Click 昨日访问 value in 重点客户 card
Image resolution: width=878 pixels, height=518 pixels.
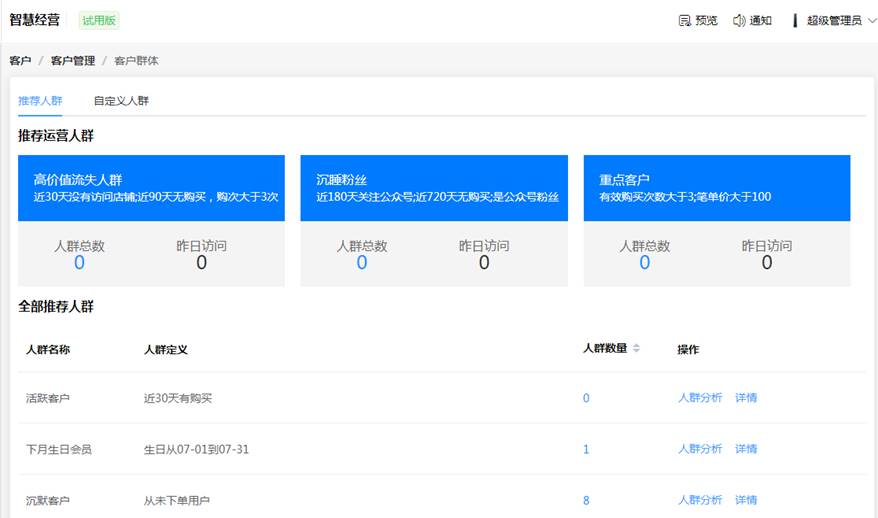[767, 262]
